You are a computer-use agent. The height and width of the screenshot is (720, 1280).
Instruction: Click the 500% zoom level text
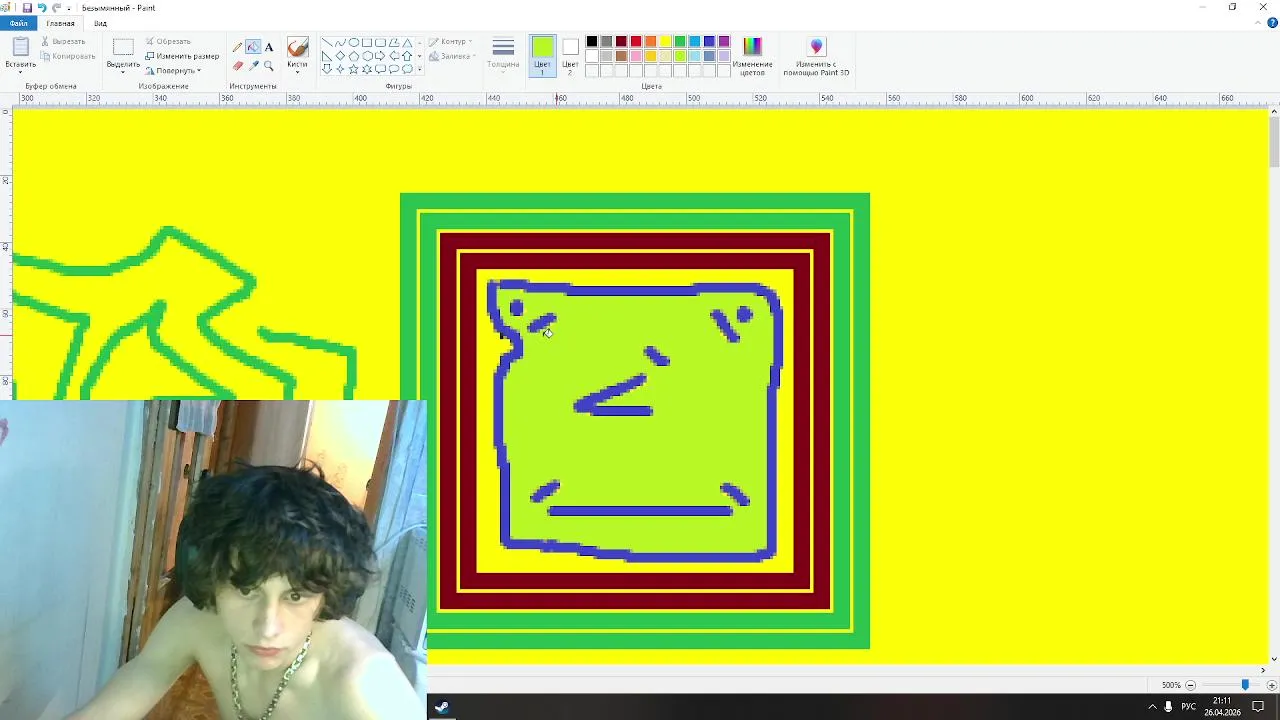point(1171,685)
